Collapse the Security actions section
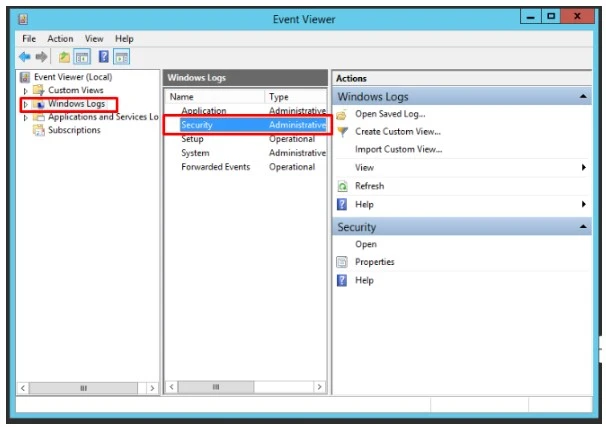 coord(582,227)
